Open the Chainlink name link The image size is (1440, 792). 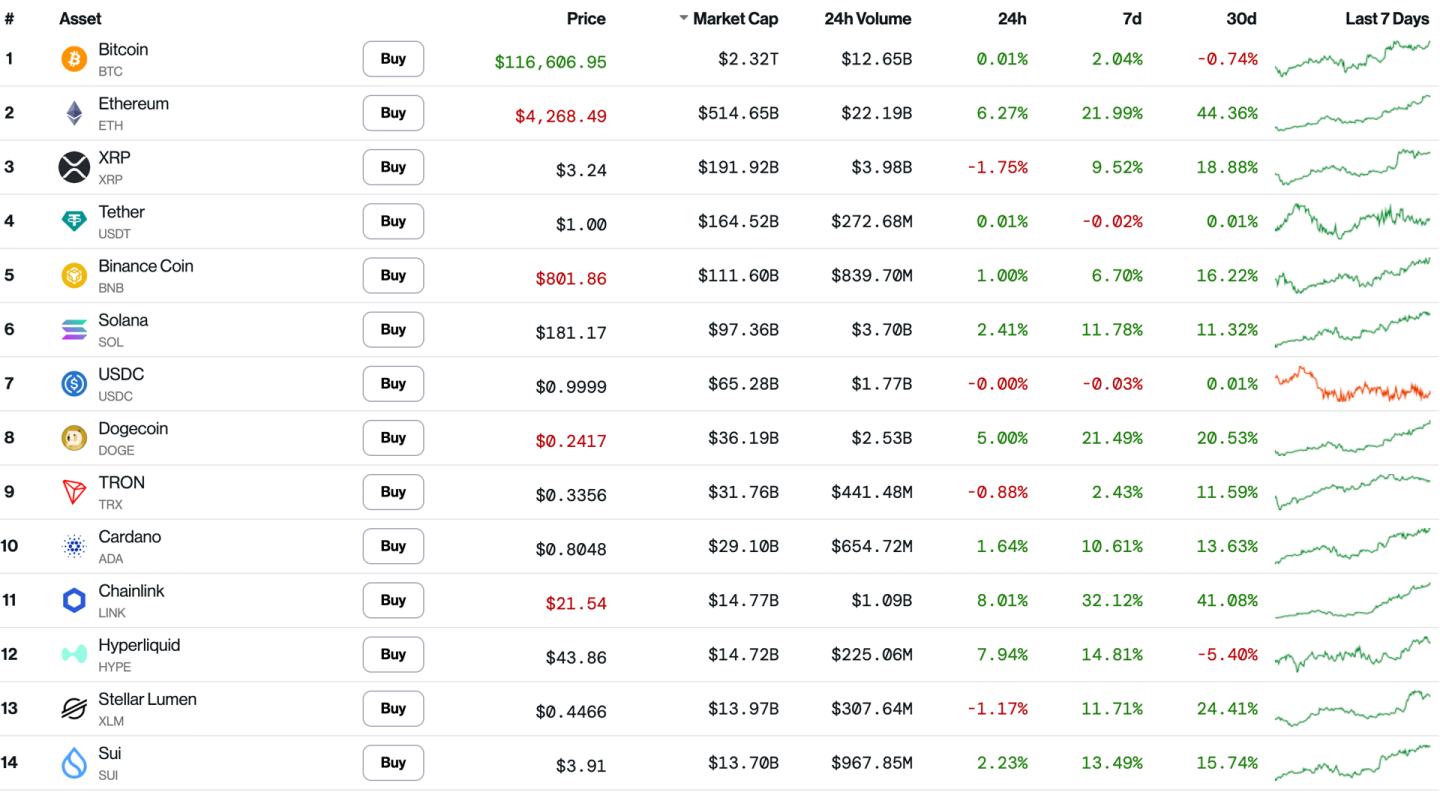point(131,591)
